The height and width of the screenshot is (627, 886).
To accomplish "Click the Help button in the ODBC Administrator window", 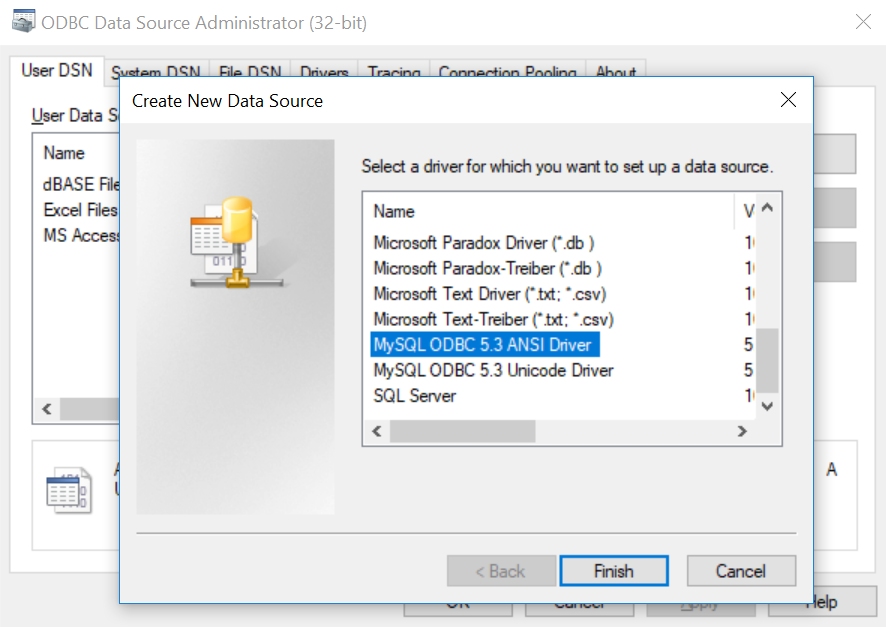I will [822, 602].
